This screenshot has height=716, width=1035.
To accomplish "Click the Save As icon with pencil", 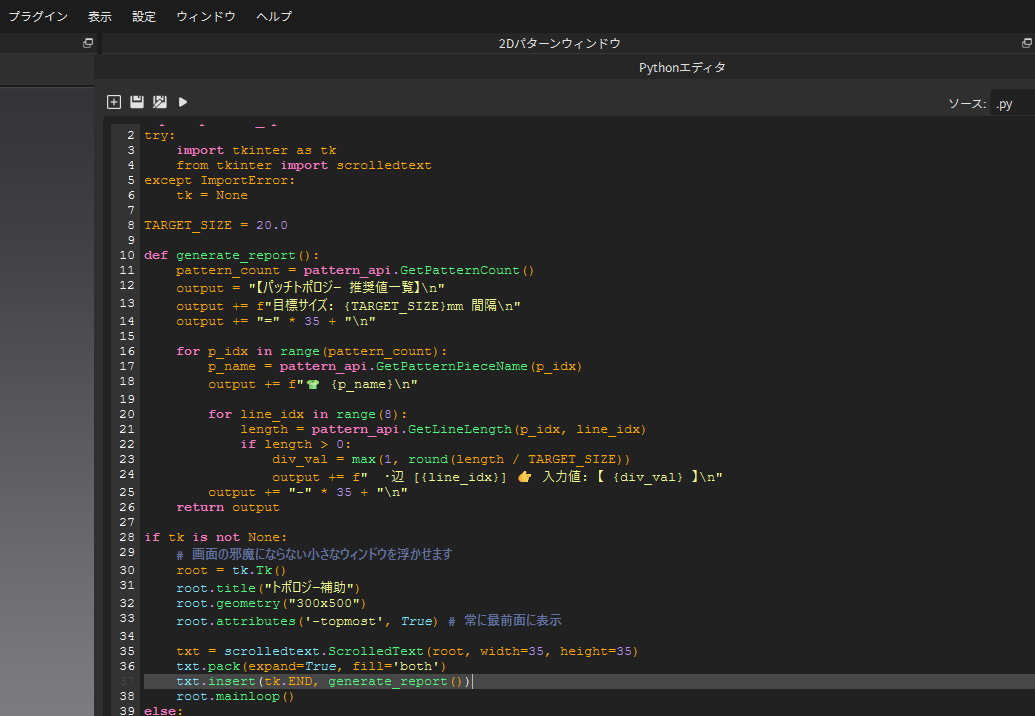I will click(x=160, y=102).
